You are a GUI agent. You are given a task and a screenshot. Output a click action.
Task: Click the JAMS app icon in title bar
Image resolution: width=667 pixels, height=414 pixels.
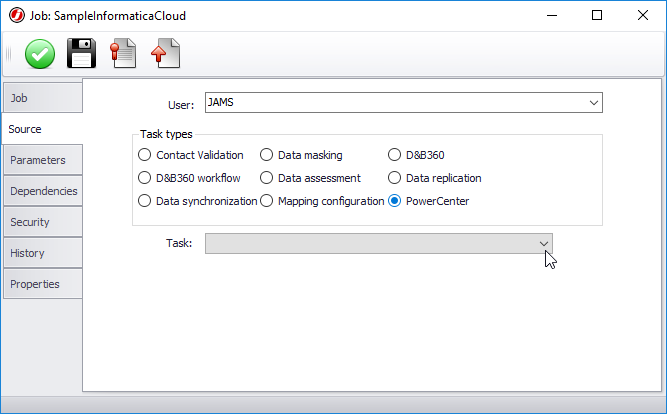click(17, 16)
